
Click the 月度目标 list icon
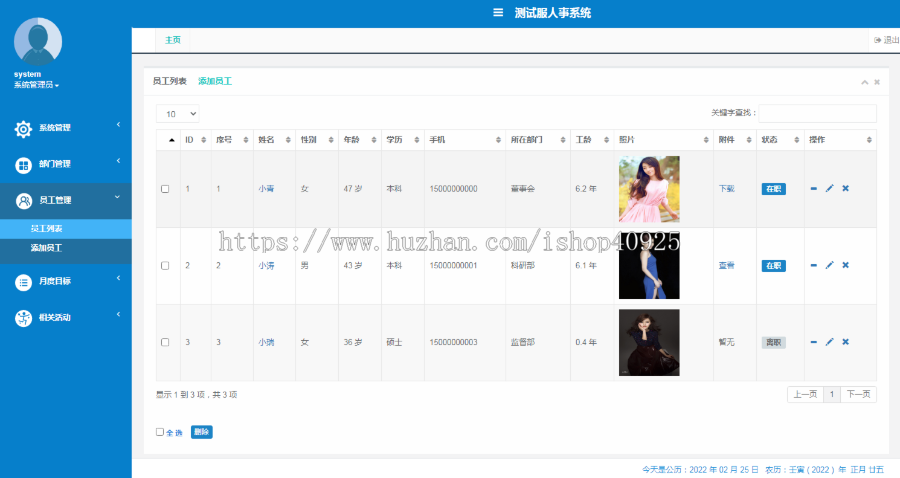24,282
